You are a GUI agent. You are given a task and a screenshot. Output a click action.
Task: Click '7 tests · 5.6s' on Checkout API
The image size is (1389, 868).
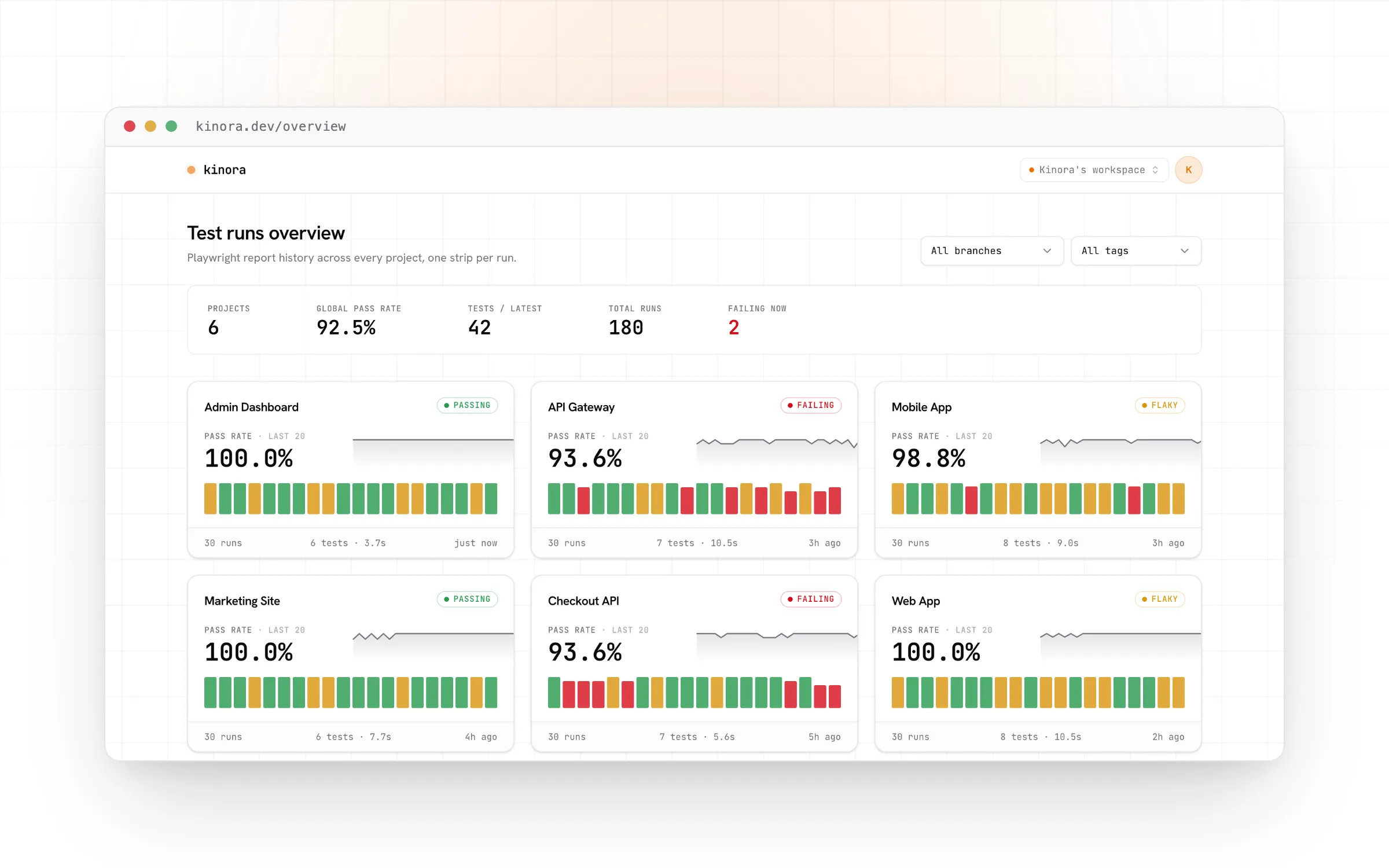(697, 737)
